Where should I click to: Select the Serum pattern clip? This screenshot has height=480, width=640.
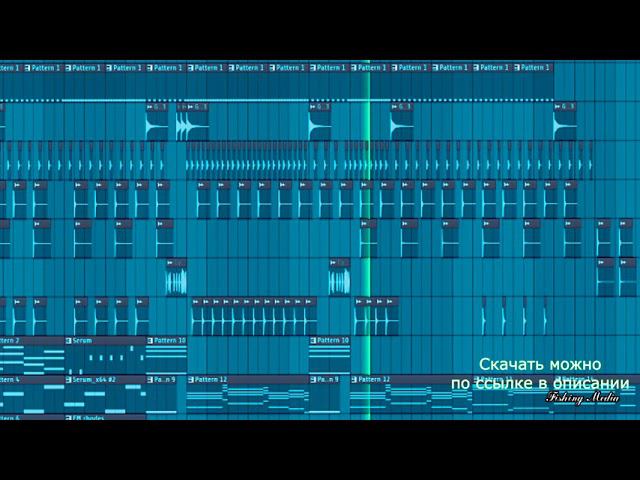click(105, 355)
